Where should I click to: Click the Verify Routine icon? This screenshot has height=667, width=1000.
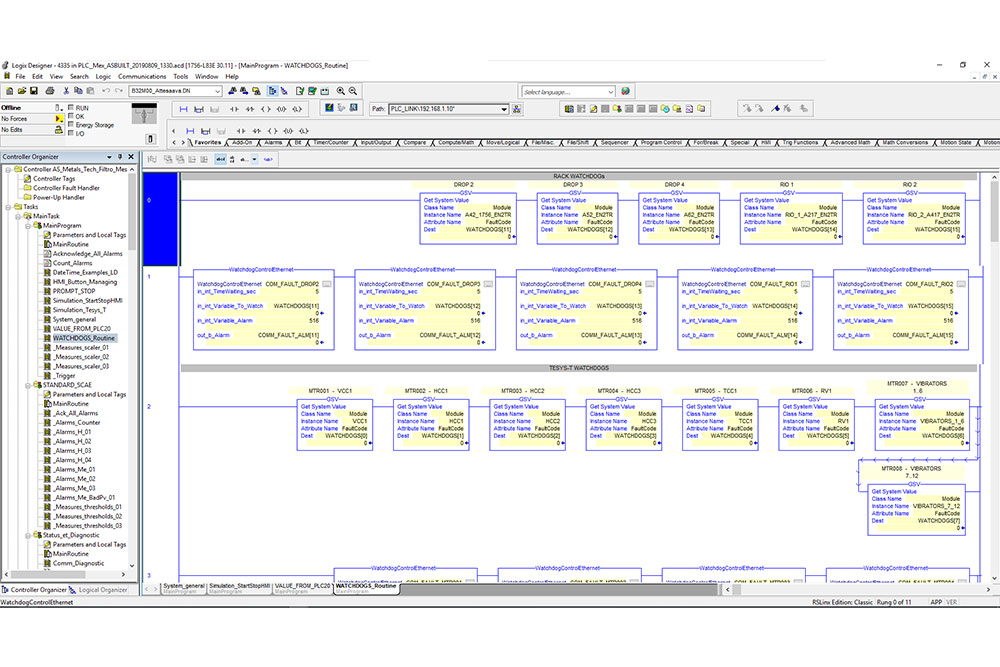coord(300,91)
